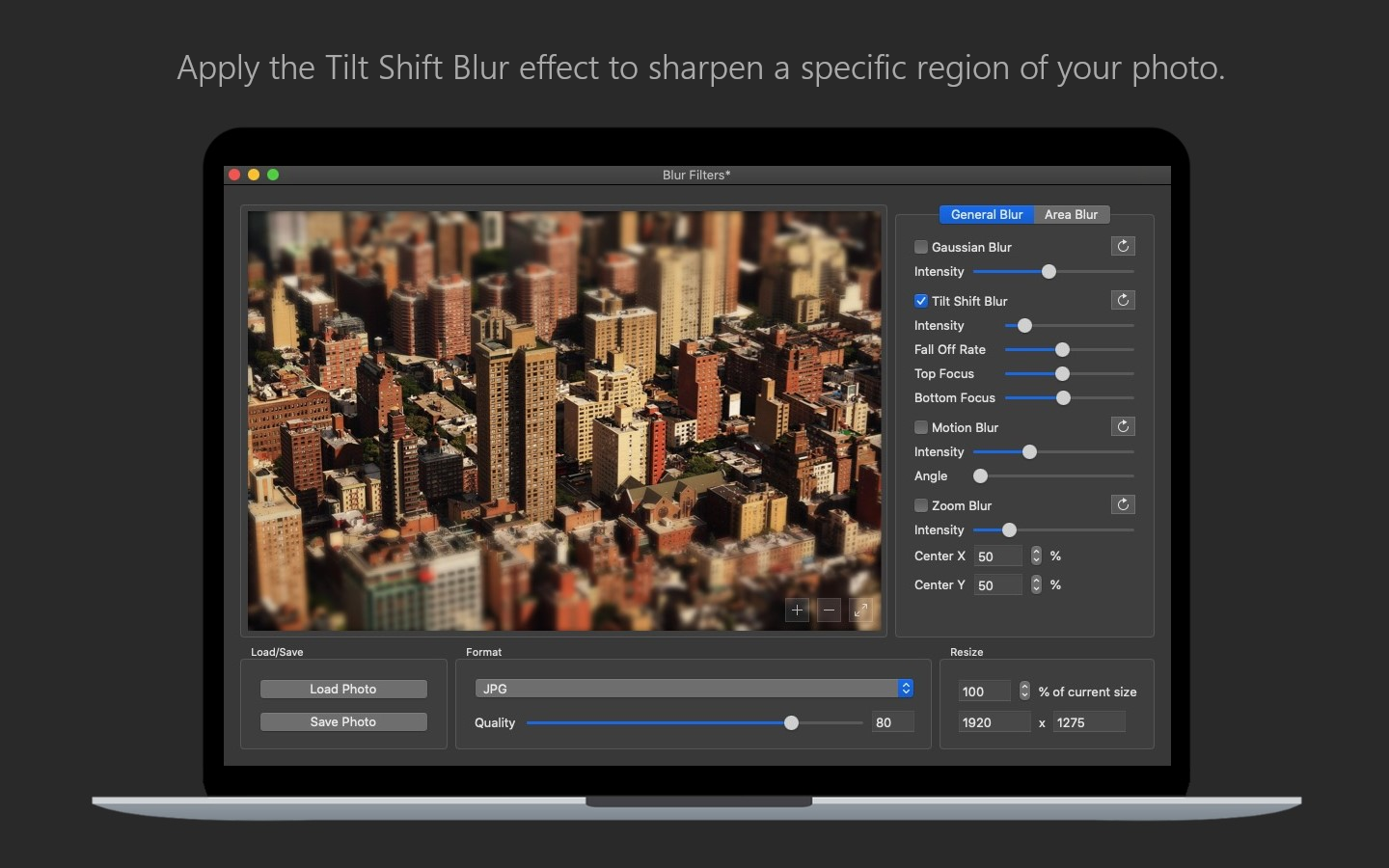Expand preview to fit with arrows icon

point(860,610)
